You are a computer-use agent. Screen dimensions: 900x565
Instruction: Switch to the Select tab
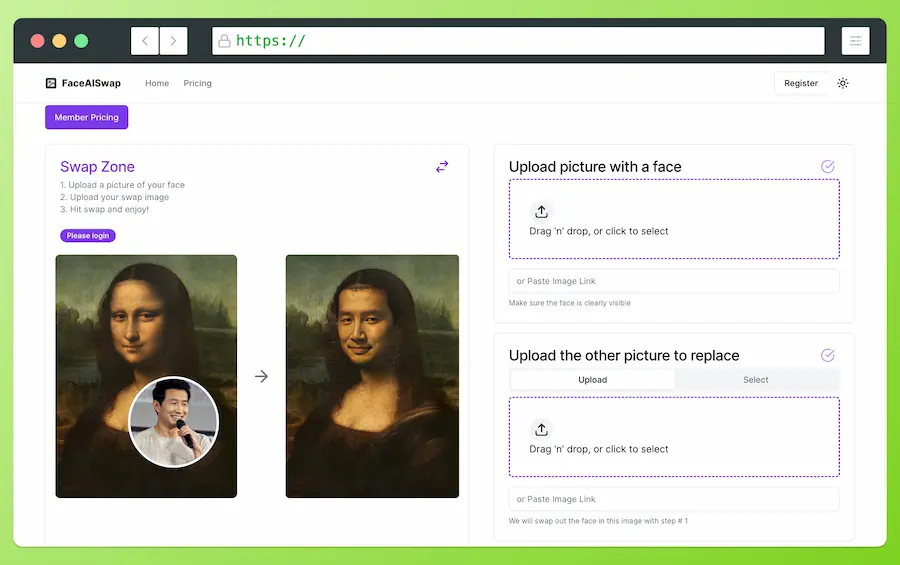[x=755, y=380]
